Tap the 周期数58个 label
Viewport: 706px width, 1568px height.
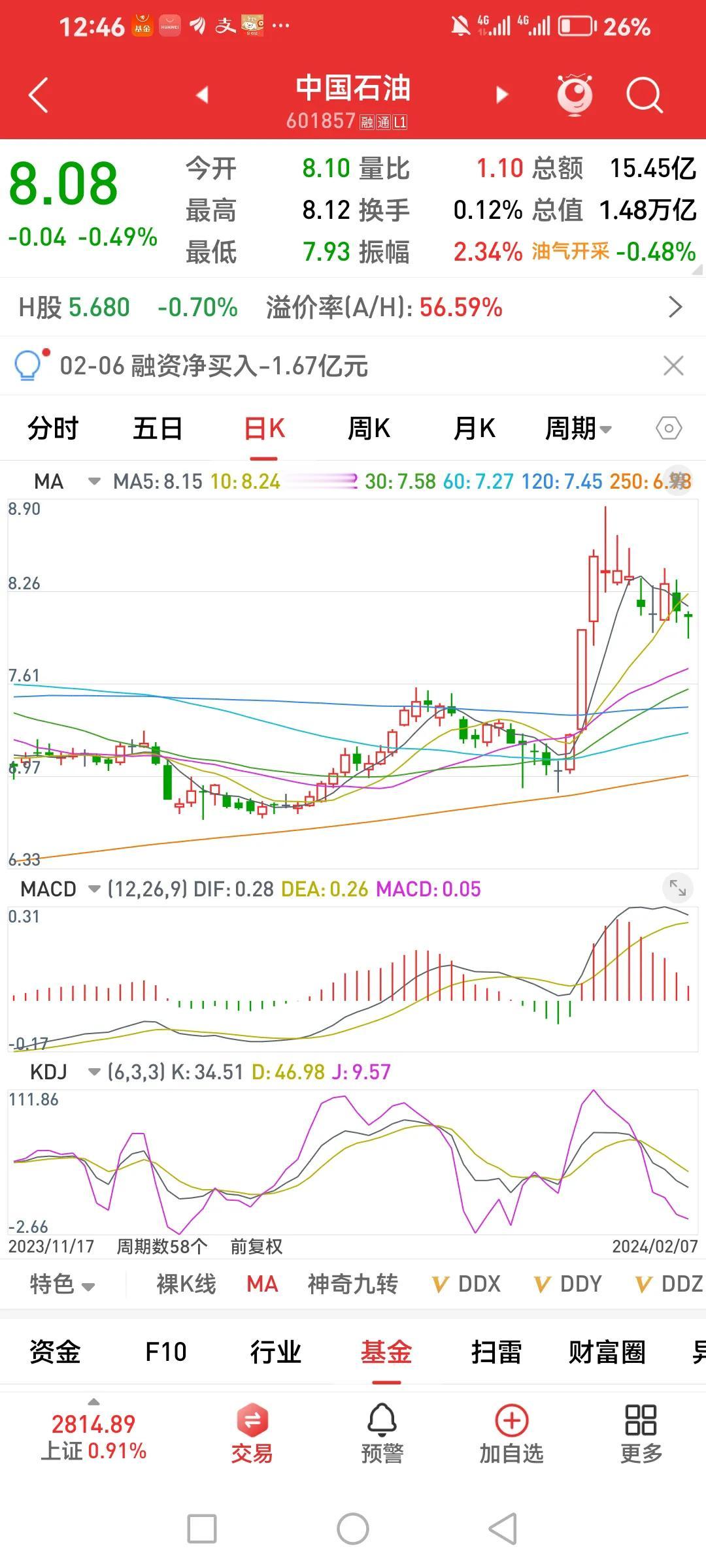tap(162, 1247)
